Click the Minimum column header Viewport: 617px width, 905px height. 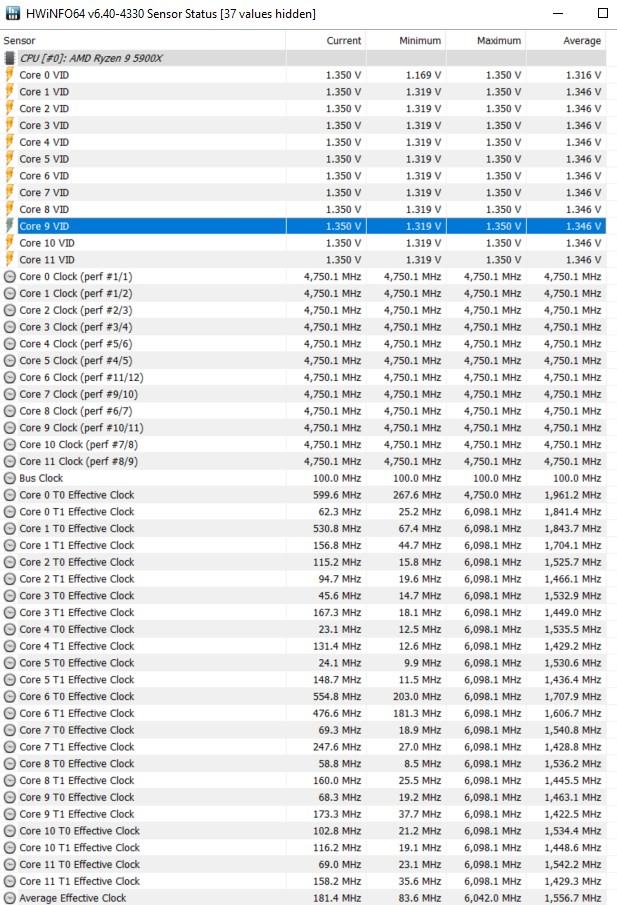pos(406,40)
